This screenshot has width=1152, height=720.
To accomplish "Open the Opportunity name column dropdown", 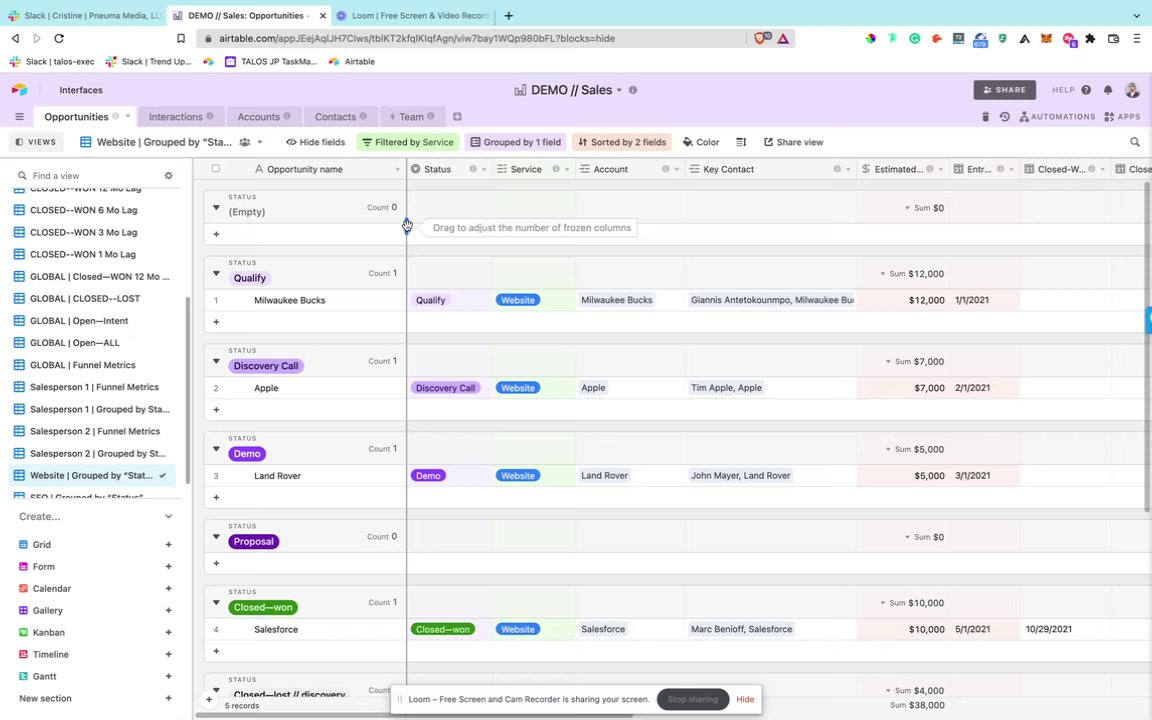I will [397, 169].
